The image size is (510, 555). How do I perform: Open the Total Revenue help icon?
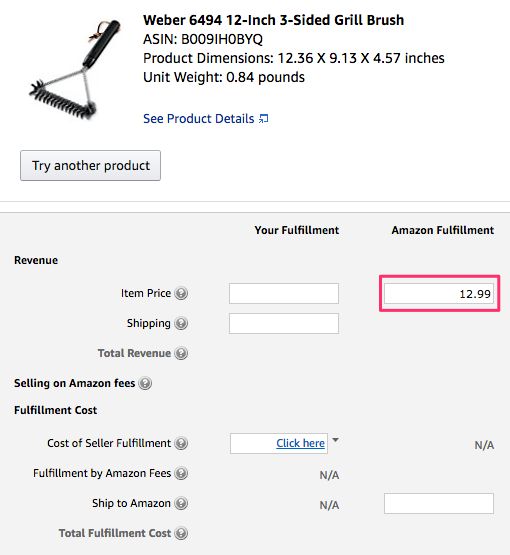pos(181,353)
